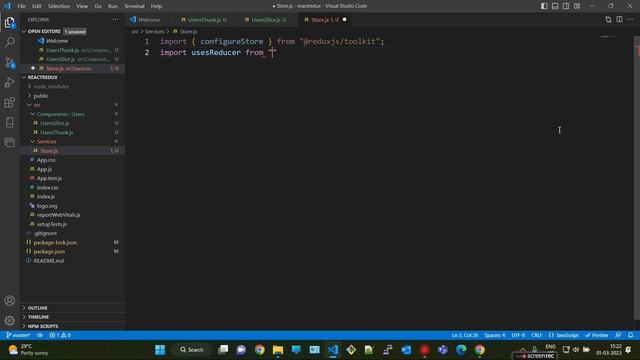Click CRLF end of line selector

point(537,335)
